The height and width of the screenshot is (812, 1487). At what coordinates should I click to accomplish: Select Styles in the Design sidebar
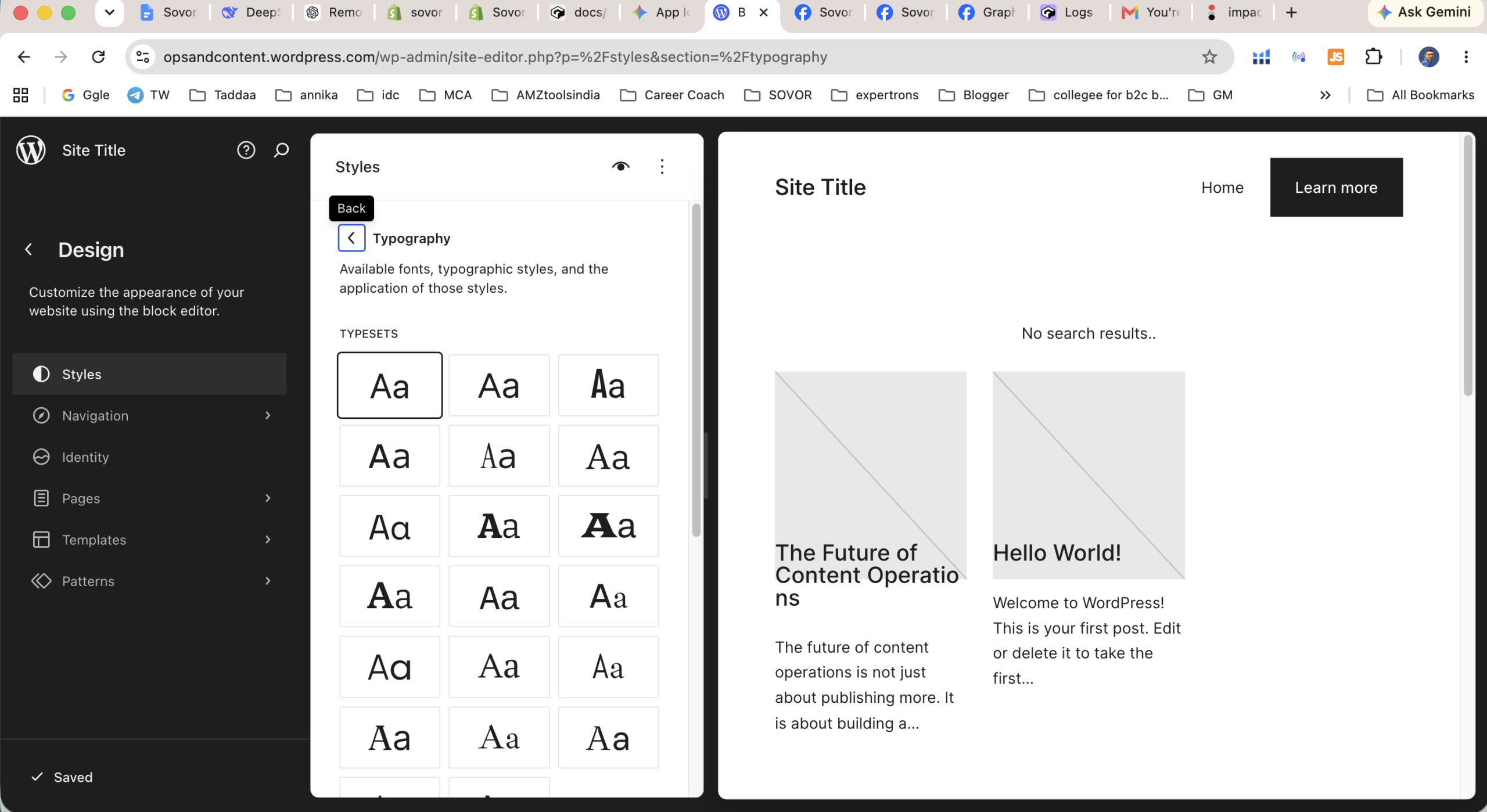tap(149, 374)
